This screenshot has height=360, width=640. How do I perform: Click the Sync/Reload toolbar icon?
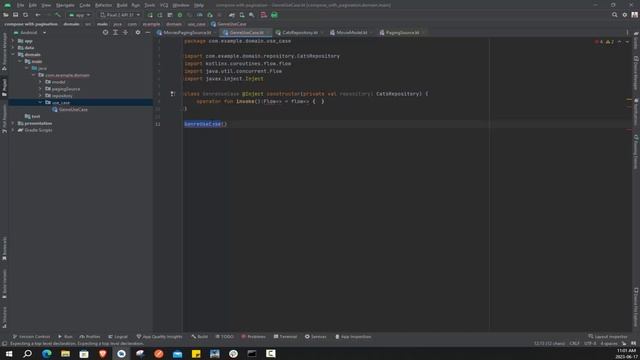(x=25, y=15)
